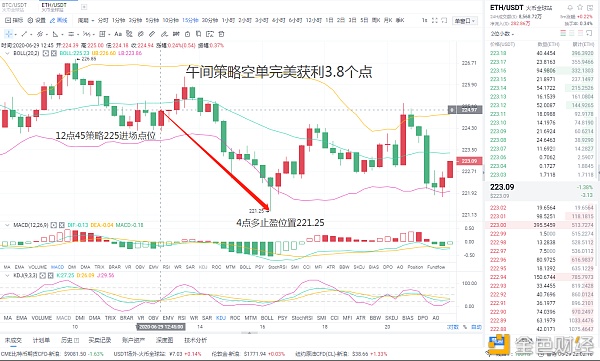This screenshot has height=361, width=600.
Task: Choose the Aa text annotation tool
Action: click(x=118, y=34)
